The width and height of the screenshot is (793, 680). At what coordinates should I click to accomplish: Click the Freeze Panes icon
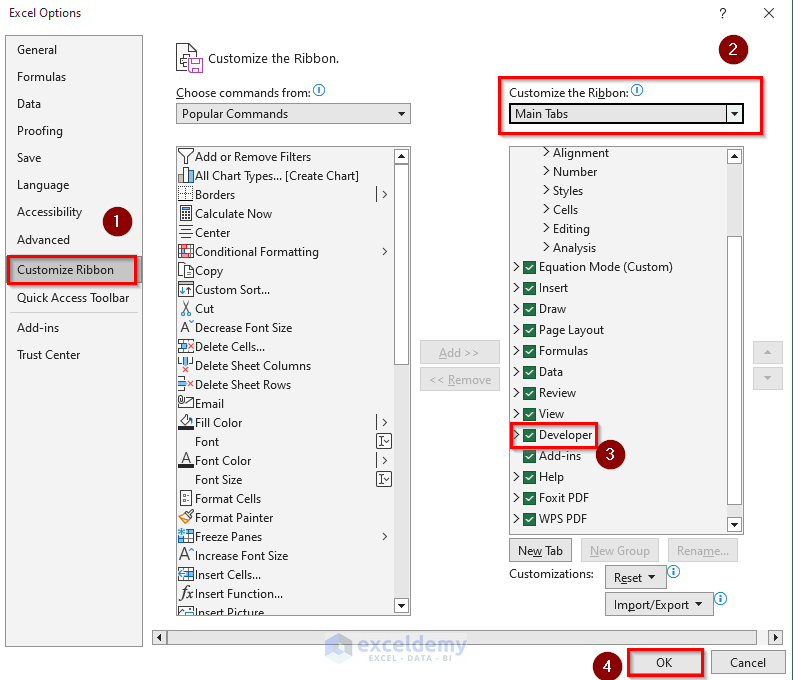[x=186, y=536]
